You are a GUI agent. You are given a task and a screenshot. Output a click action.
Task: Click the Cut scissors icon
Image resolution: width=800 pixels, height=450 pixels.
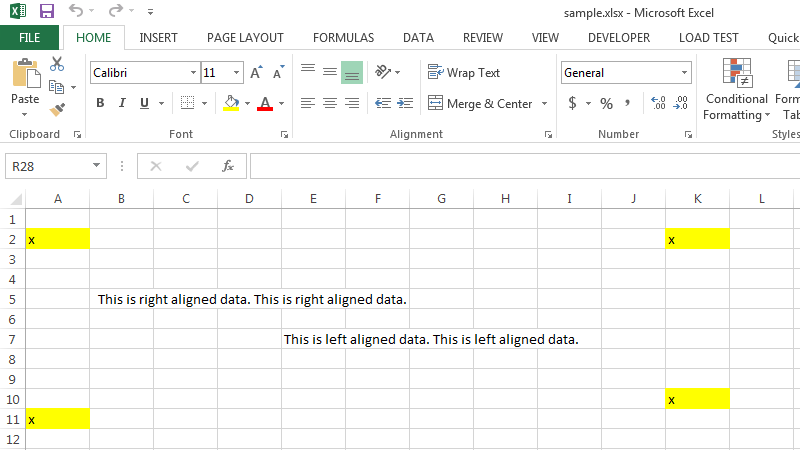click(x=57, y=65)
